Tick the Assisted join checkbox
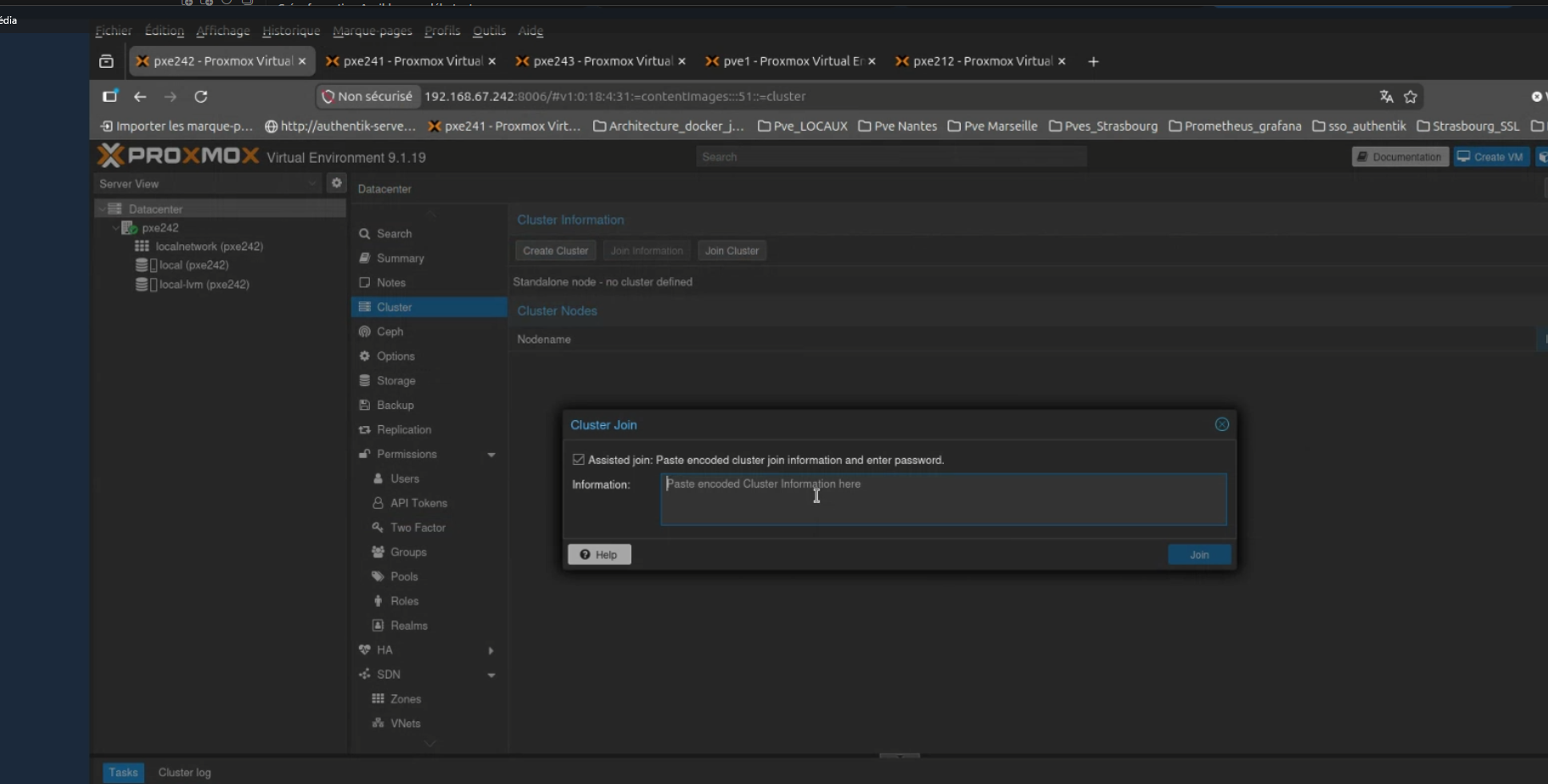 click(579, 460)
